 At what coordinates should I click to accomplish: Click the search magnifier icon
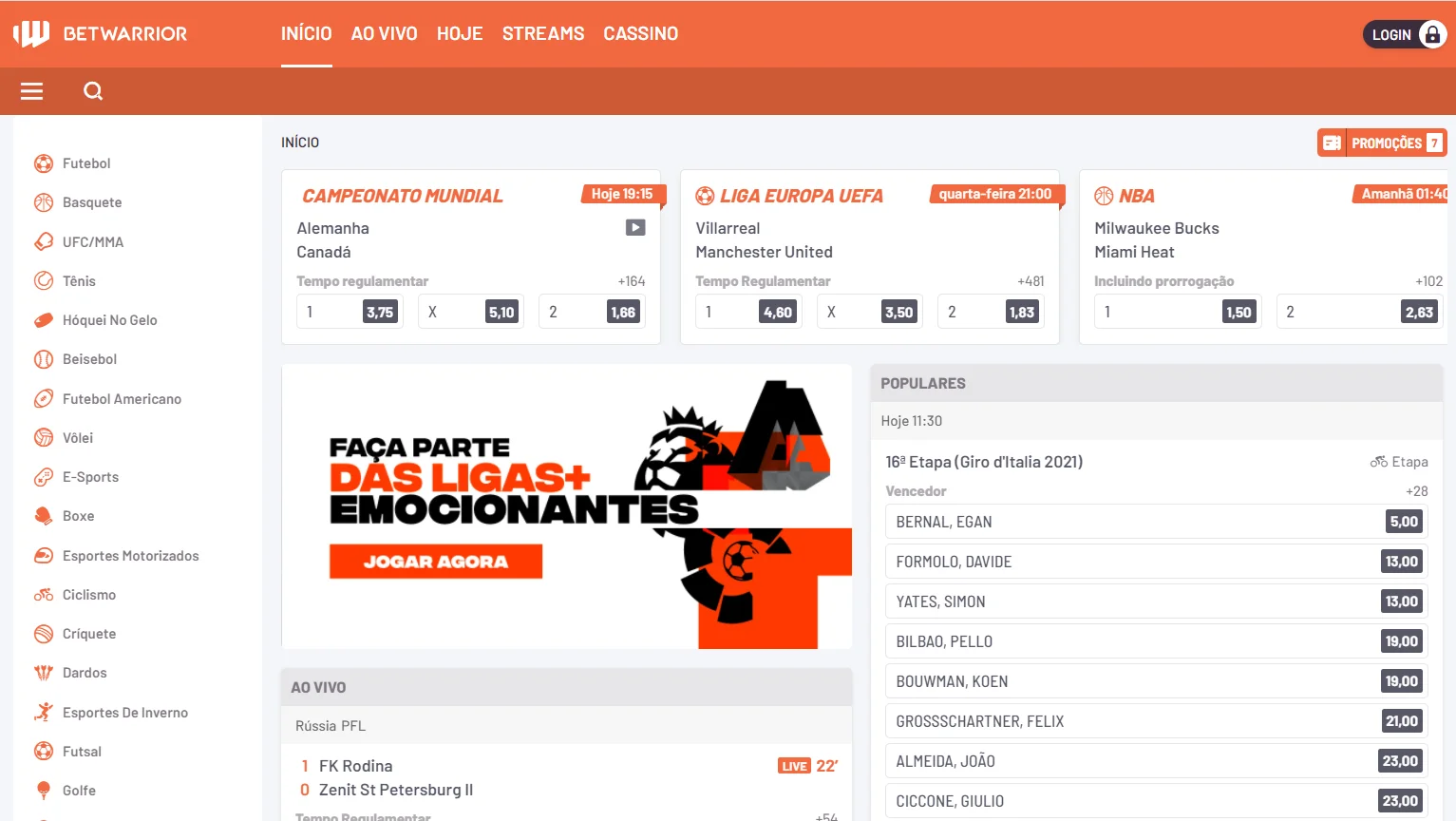[x=93, y=91]
